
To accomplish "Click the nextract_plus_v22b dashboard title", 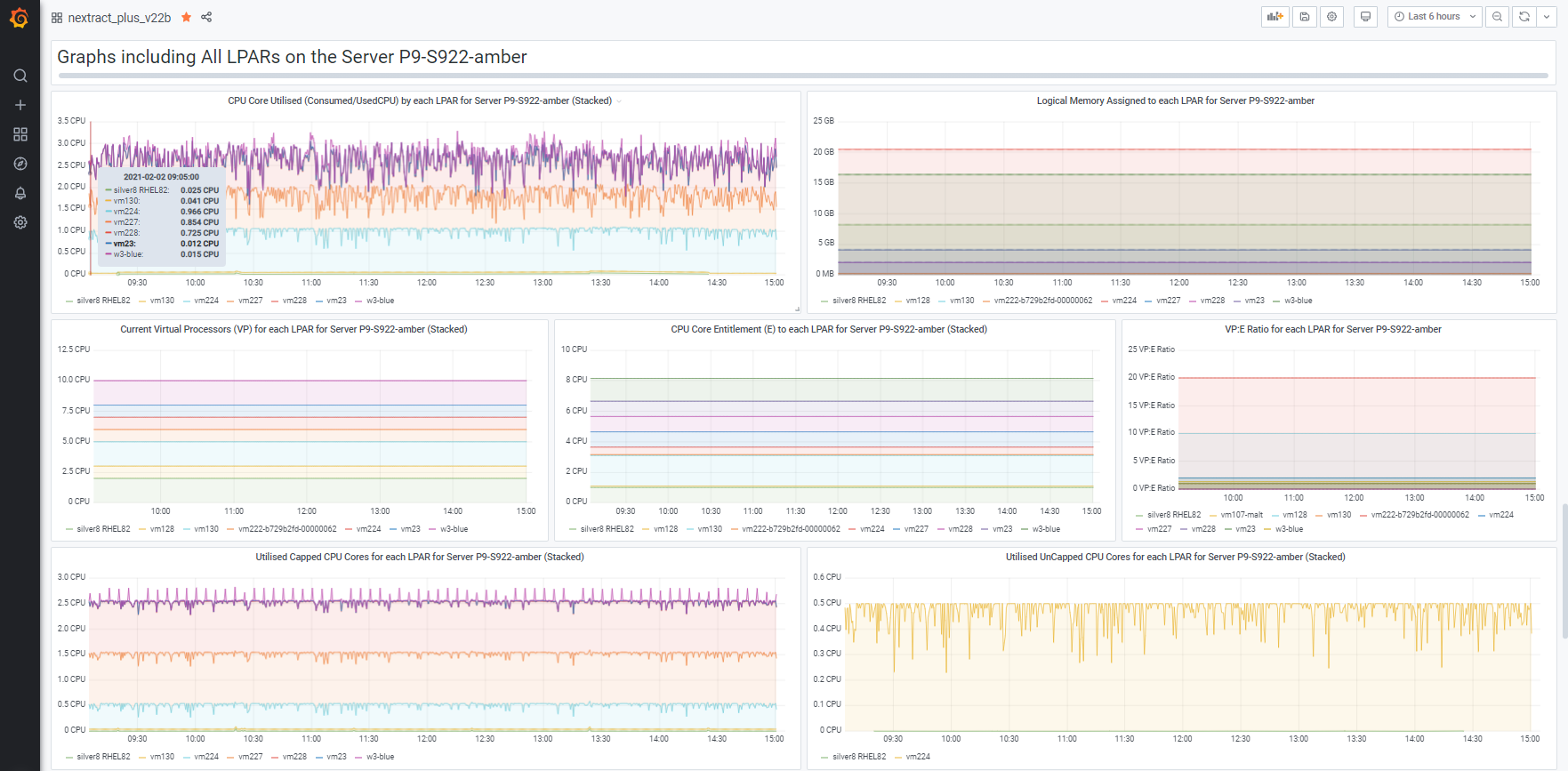I will pyautogui.click(x=119, y=18).
